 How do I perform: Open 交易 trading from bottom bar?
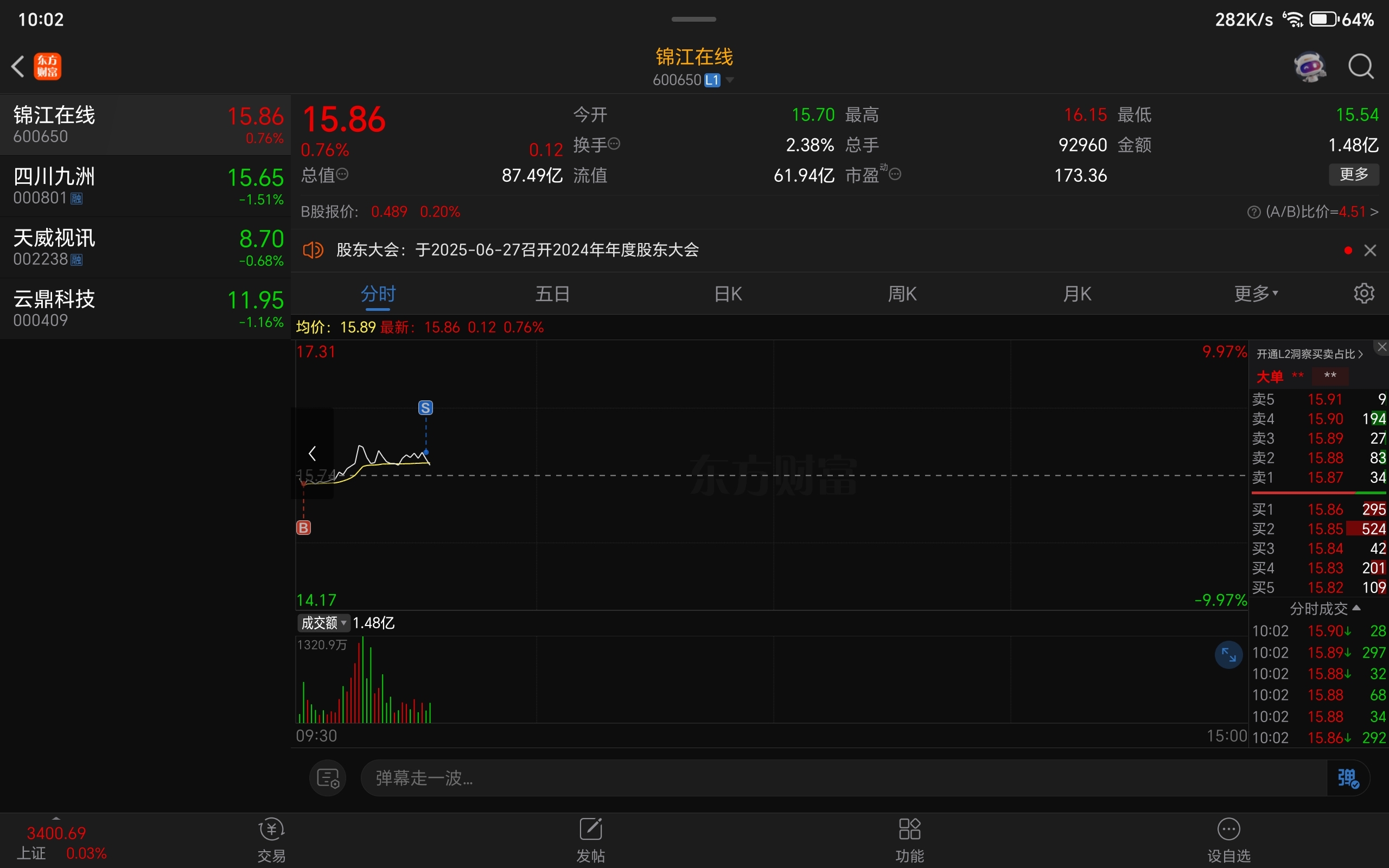tap(271, 840)
